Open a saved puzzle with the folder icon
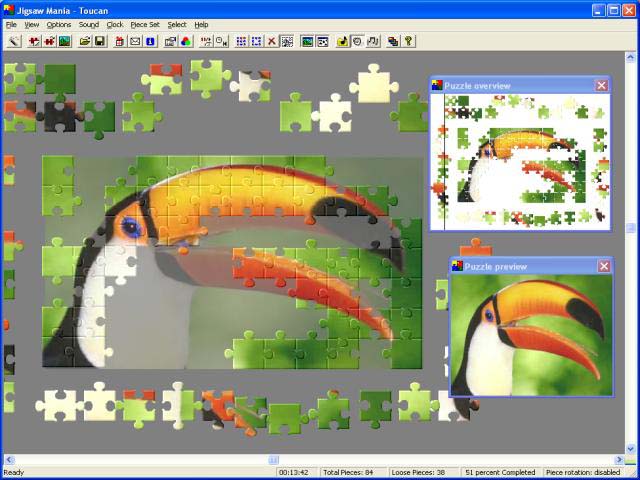 click(85, 41)
